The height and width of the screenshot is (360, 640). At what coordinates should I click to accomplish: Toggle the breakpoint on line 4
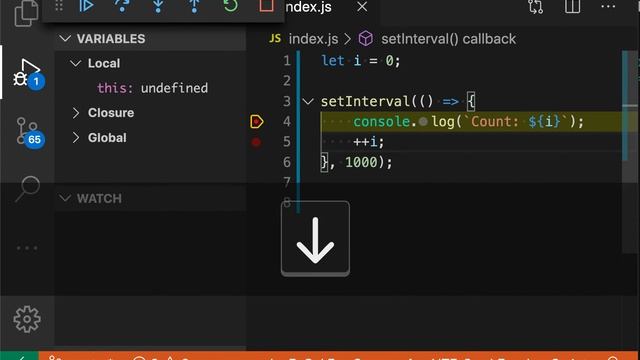pyautogui.click(x=257, y=122)
